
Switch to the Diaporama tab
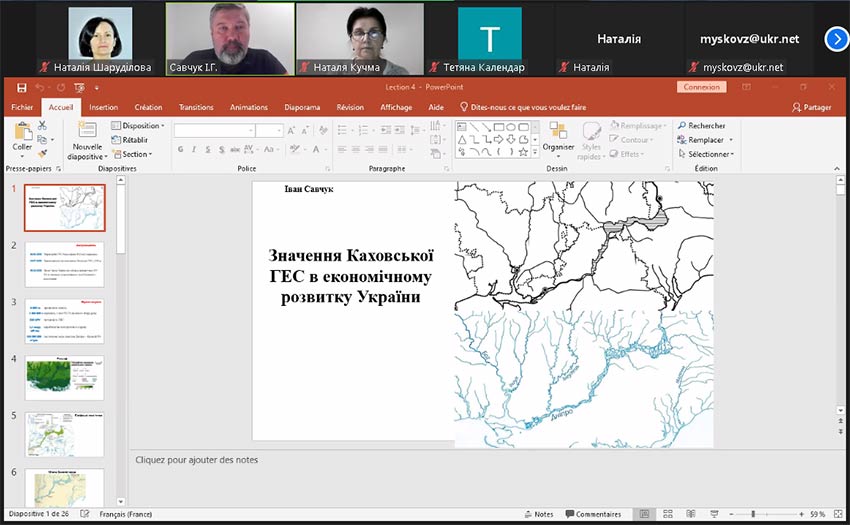[301, 107]
